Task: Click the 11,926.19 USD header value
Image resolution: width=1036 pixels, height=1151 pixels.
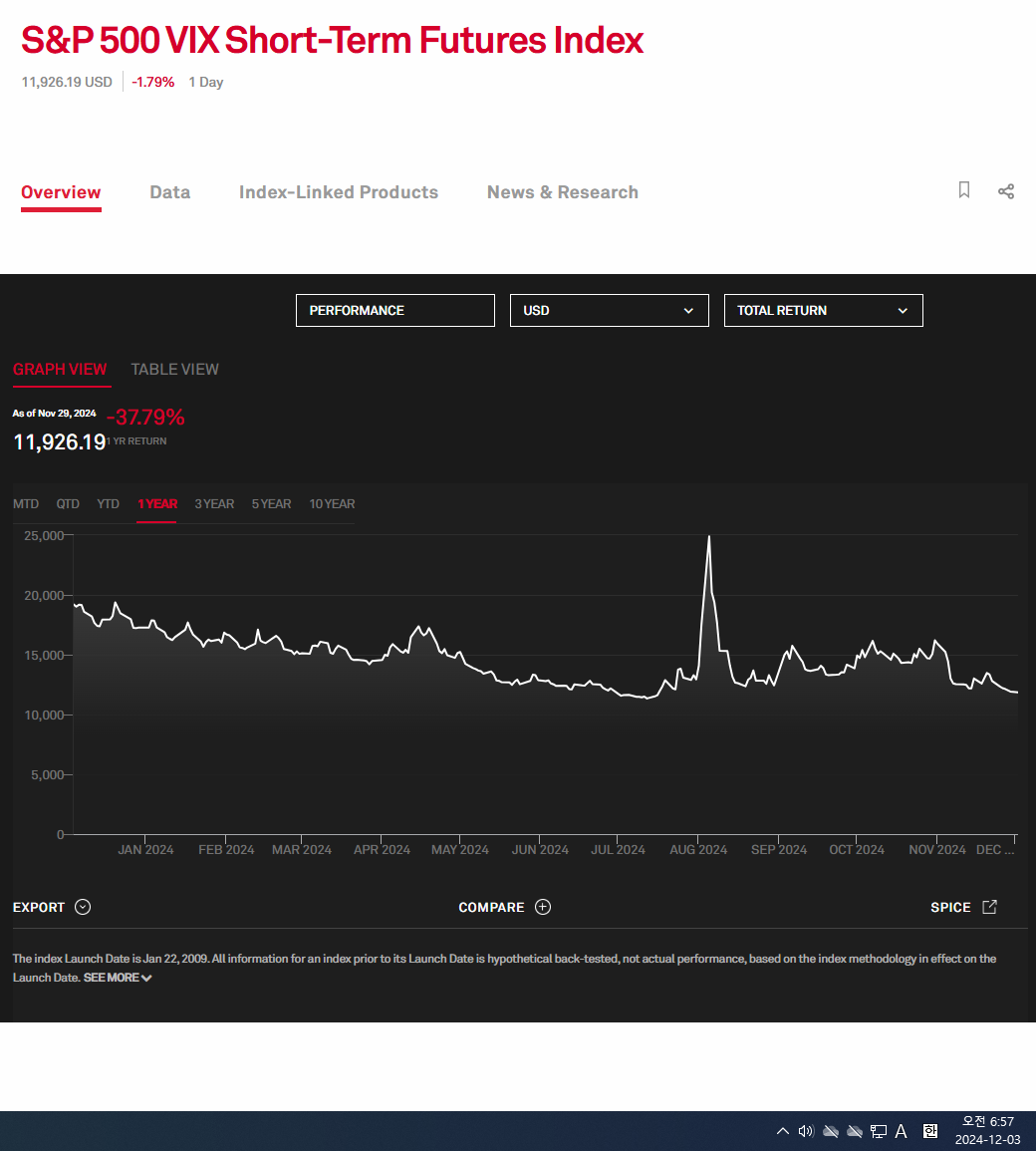Action: 67,82
